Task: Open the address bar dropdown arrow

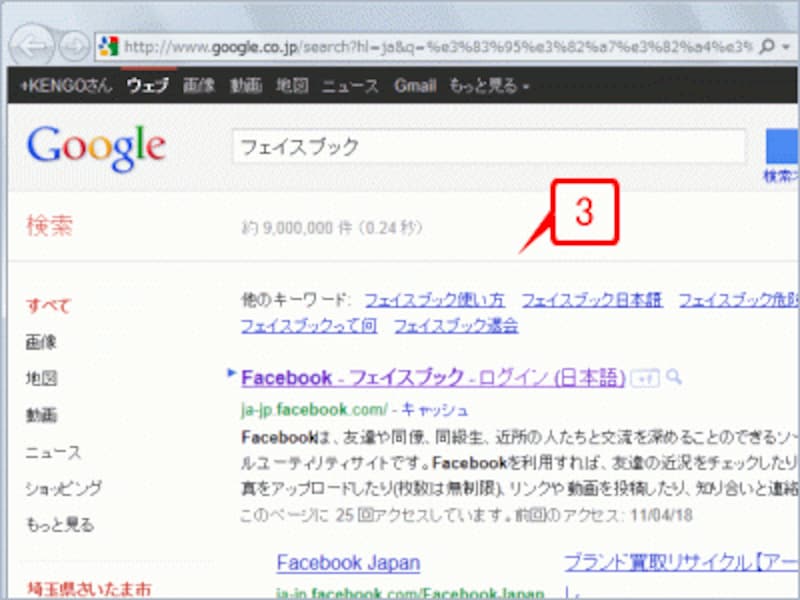Action: pyautogui.click(x=787, y=47)
